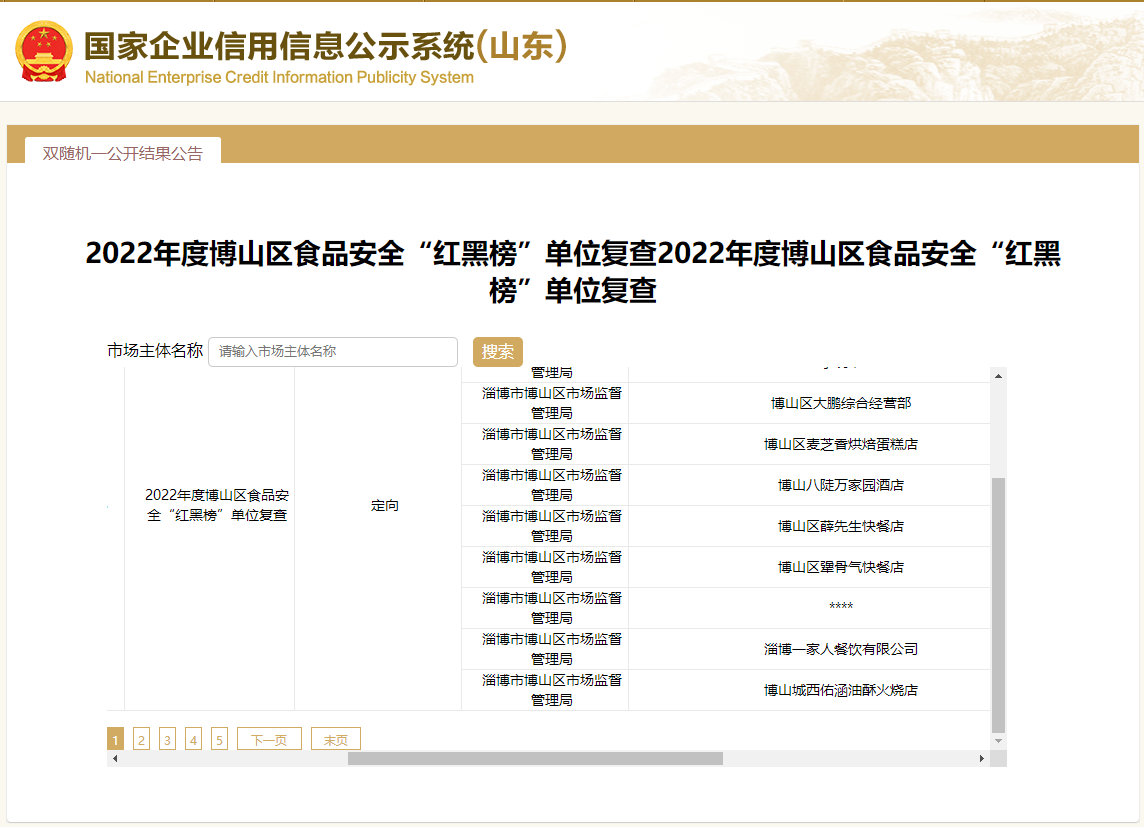Screen dimensions: 1144x827
Task: Click 末页 last page button
Action: (335, 740)
